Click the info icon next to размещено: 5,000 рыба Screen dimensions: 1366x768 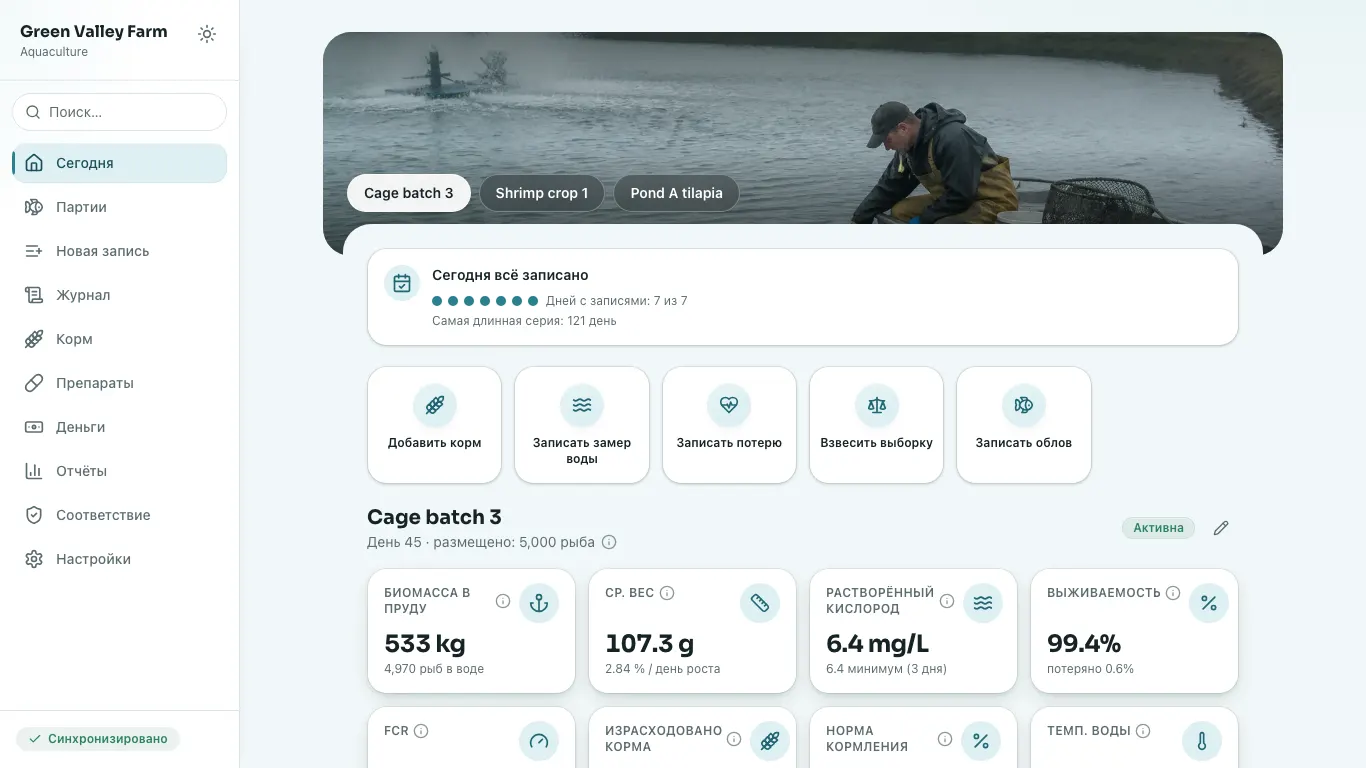(x=609, y=542)
